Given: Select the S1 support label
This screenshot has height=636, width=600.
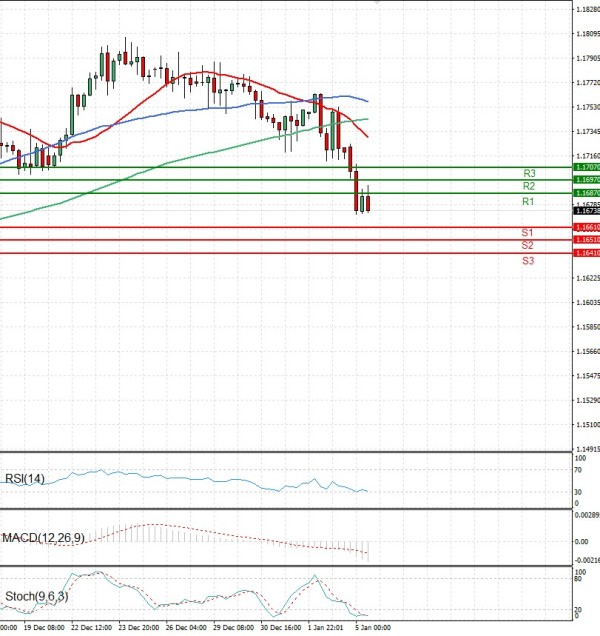Looking at the screenshot, I should pyautogui.click(x=527, y=233).
